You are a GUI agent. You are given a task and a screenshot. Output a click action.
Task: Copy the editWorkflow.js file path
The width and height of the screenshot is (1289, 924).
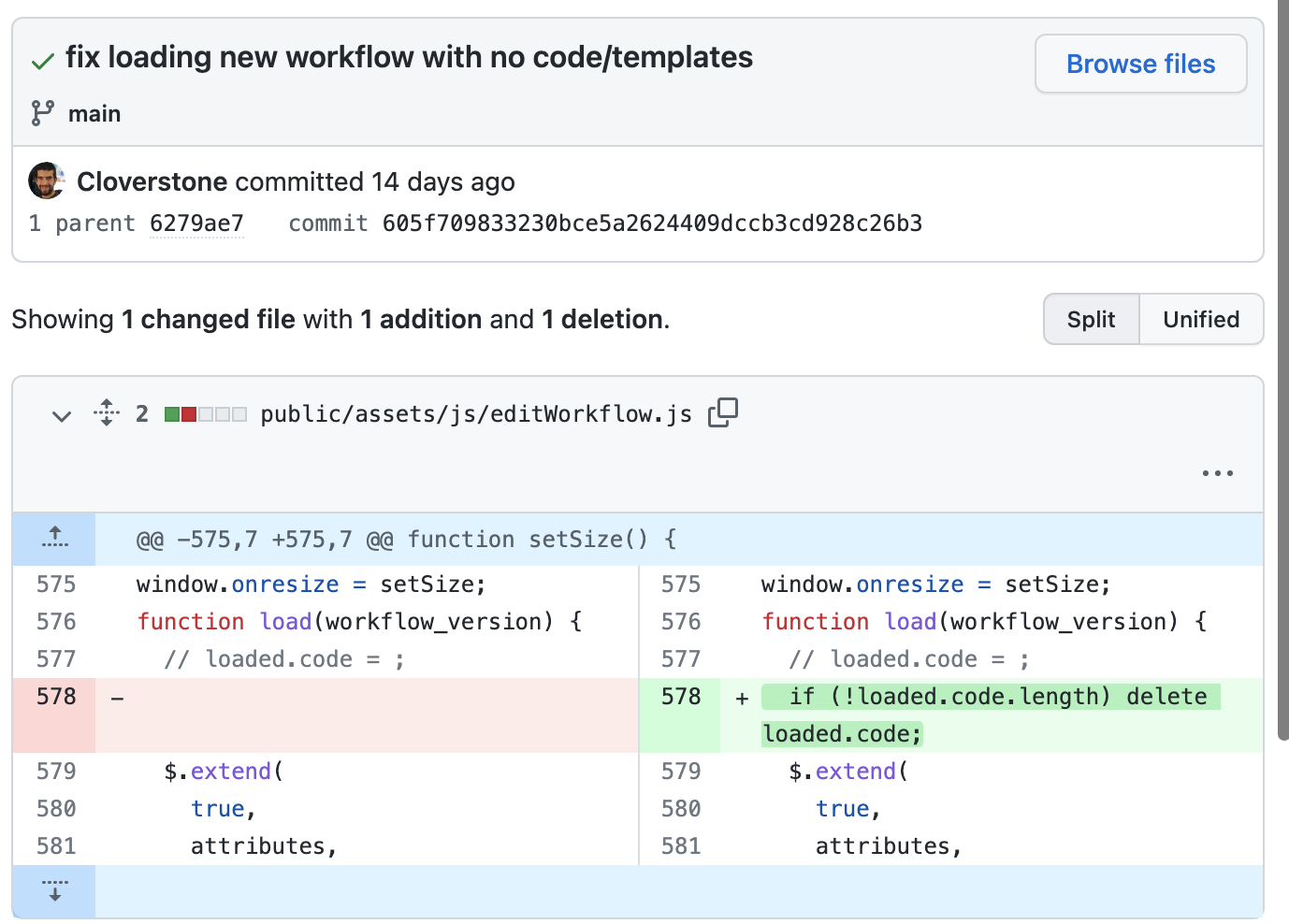pos(722,412)
